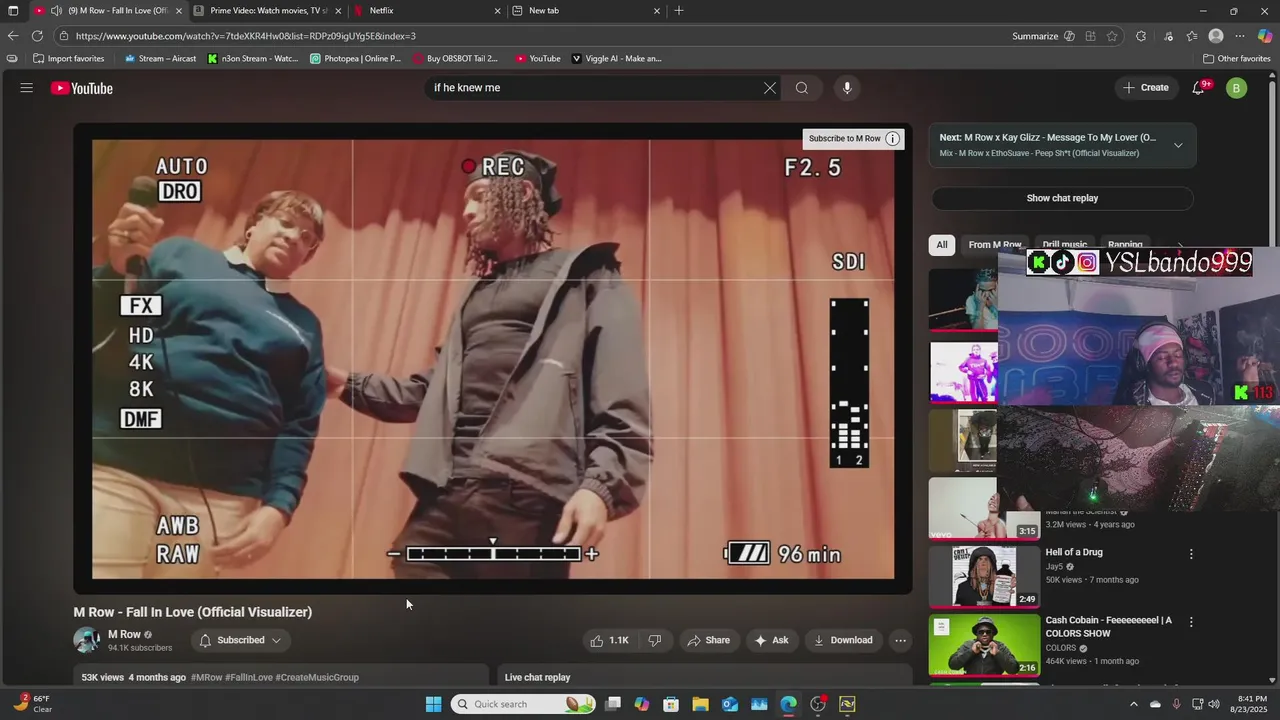Open more actions ellipsis under video

(x=900, y=640)
